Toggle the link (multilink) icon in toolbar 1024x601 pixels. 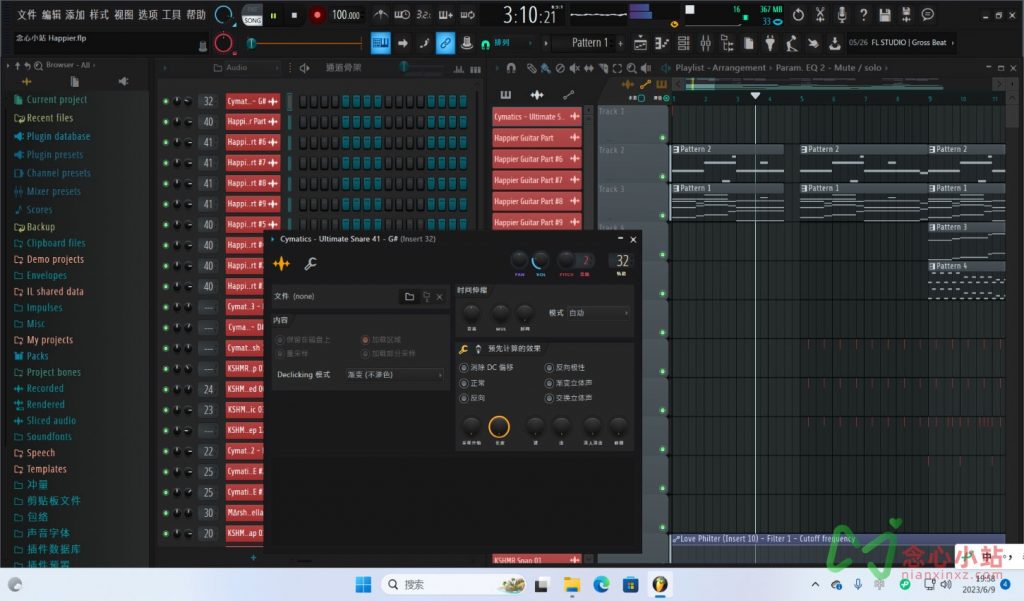tap(445, 43)
